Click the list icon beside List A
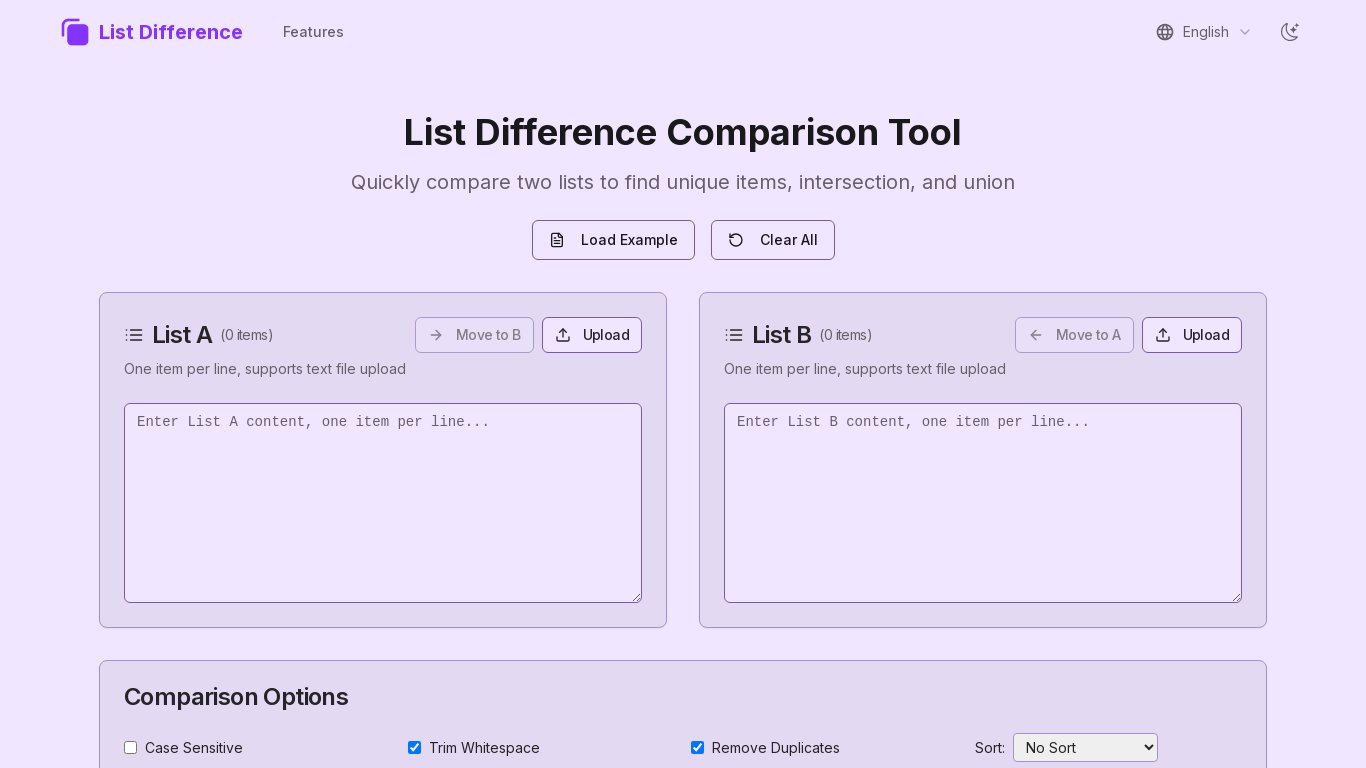This screenshot has width=1366, height=768. [x=134, y=335]
